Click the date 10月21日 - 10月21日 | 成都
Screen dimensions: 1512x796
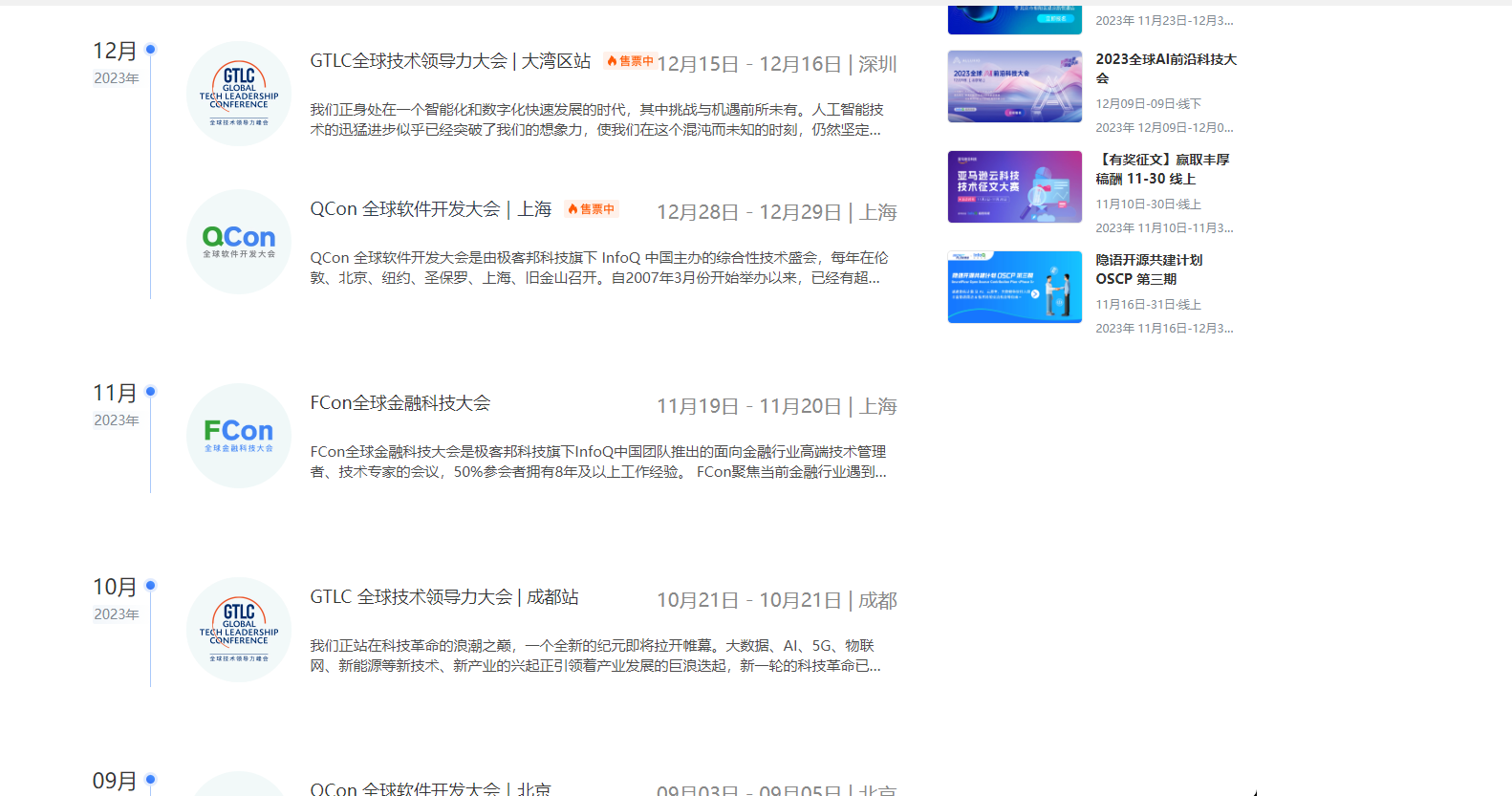click(777, 600)
